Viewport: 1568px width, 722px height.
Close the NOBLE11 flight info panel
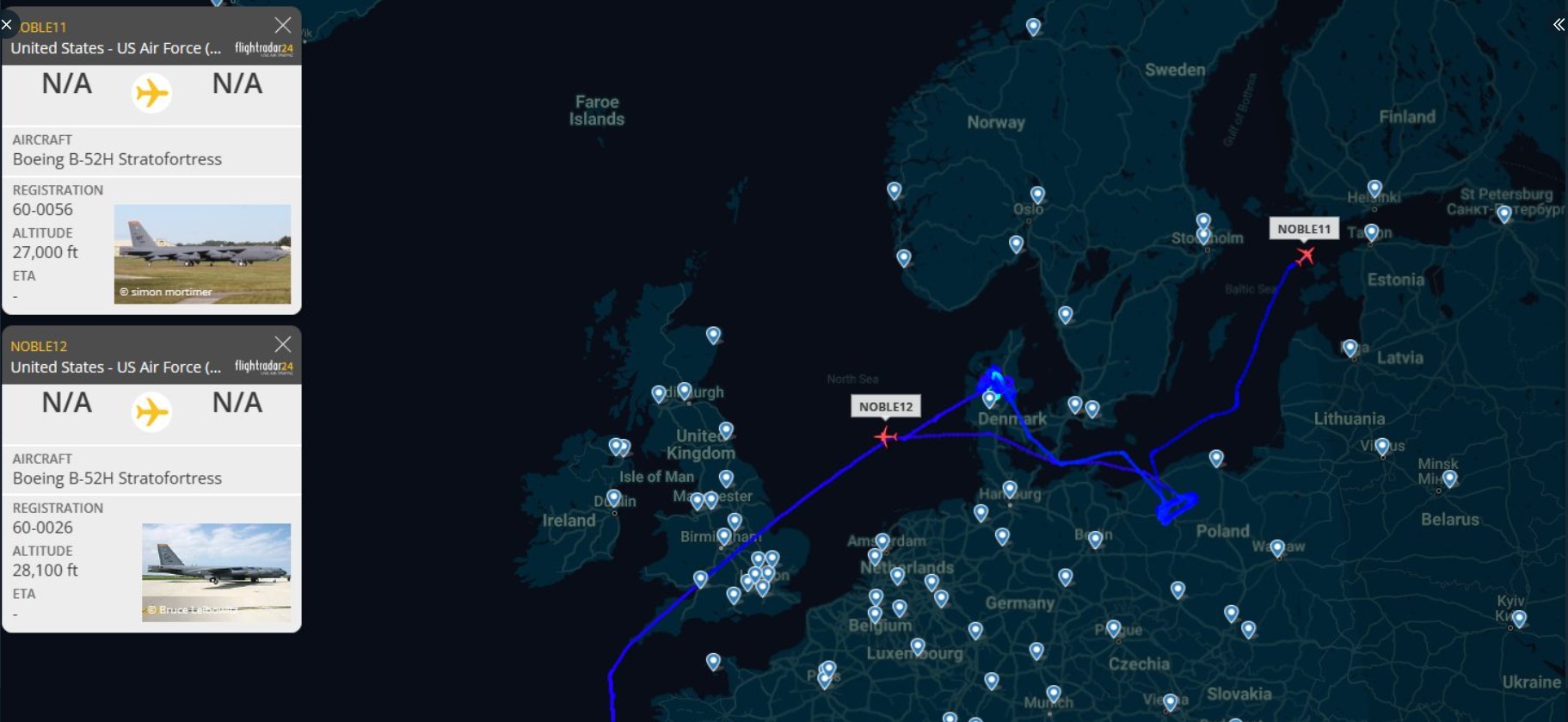coord(282,25)
